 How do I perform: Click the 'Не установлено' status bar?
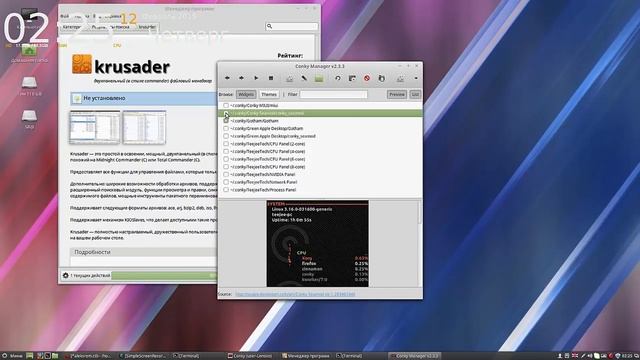[x=144, y=98]
